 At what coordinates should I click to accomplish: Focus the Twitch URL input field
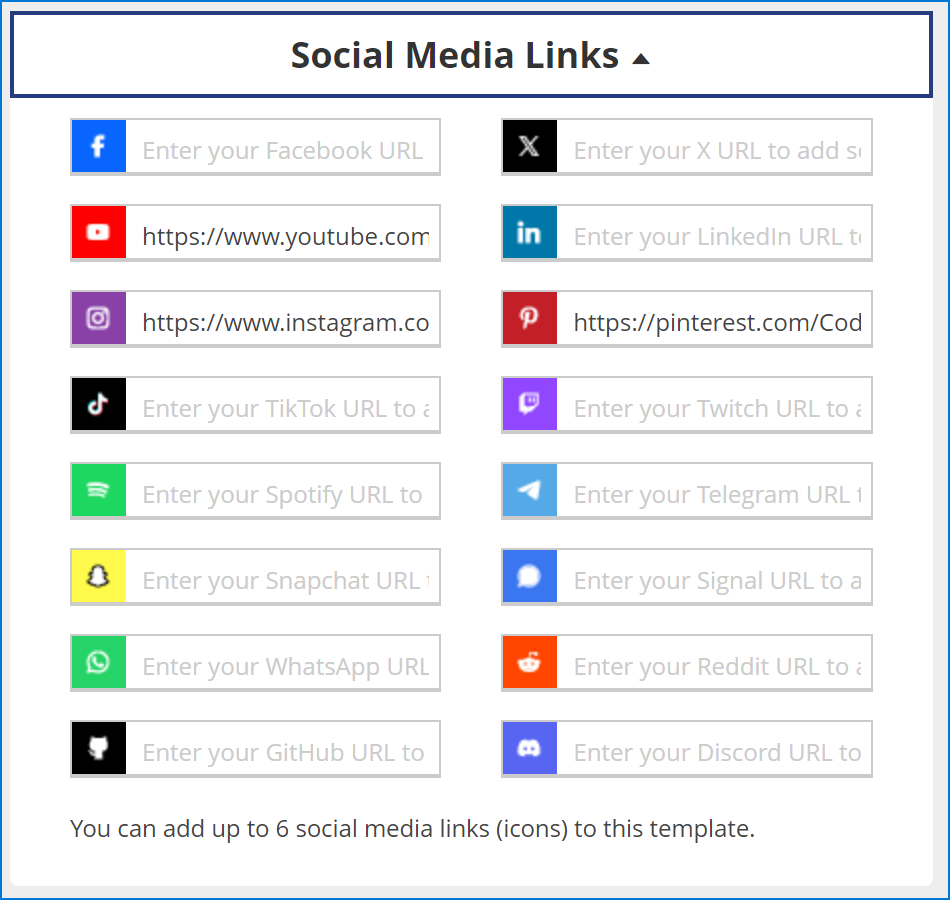click(x=714, y=405)
